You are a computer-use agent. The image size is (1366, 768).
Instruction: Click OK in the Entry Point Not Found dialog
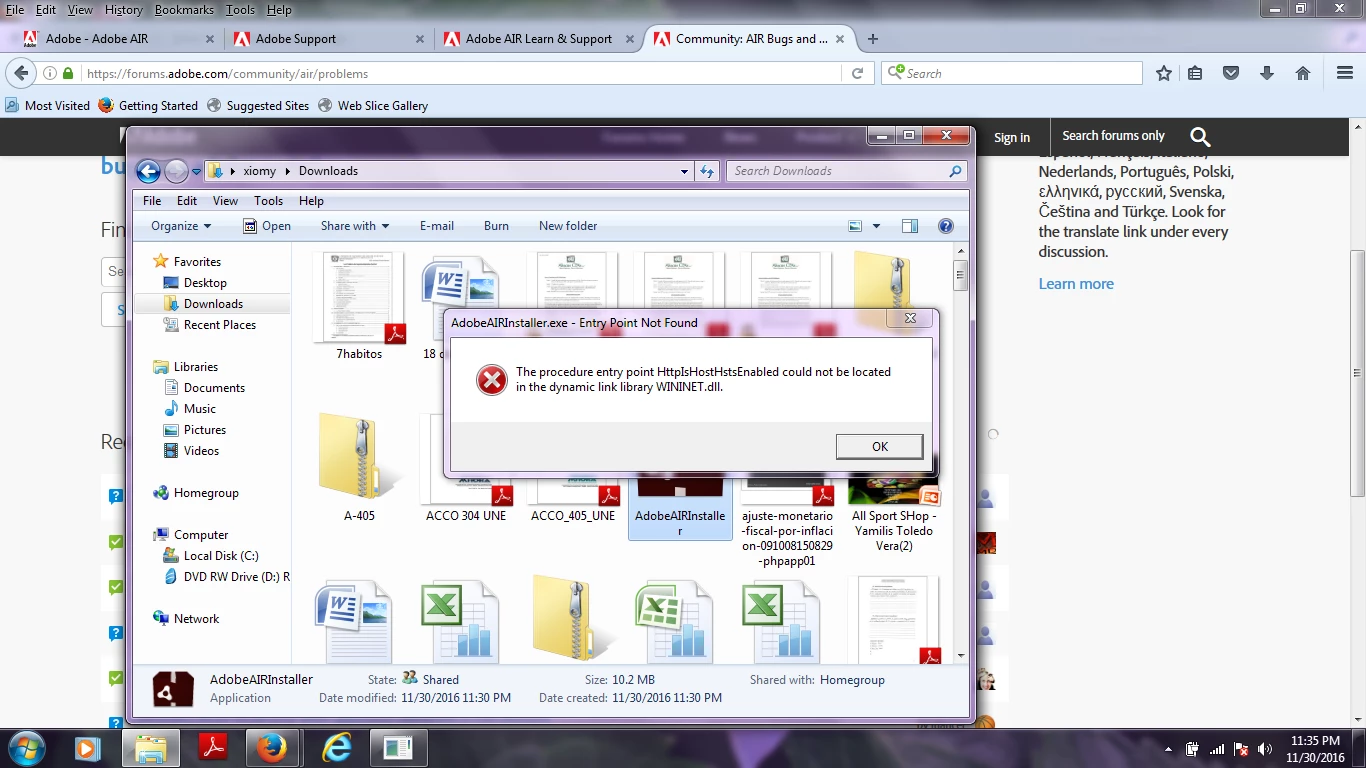point(879,446)
